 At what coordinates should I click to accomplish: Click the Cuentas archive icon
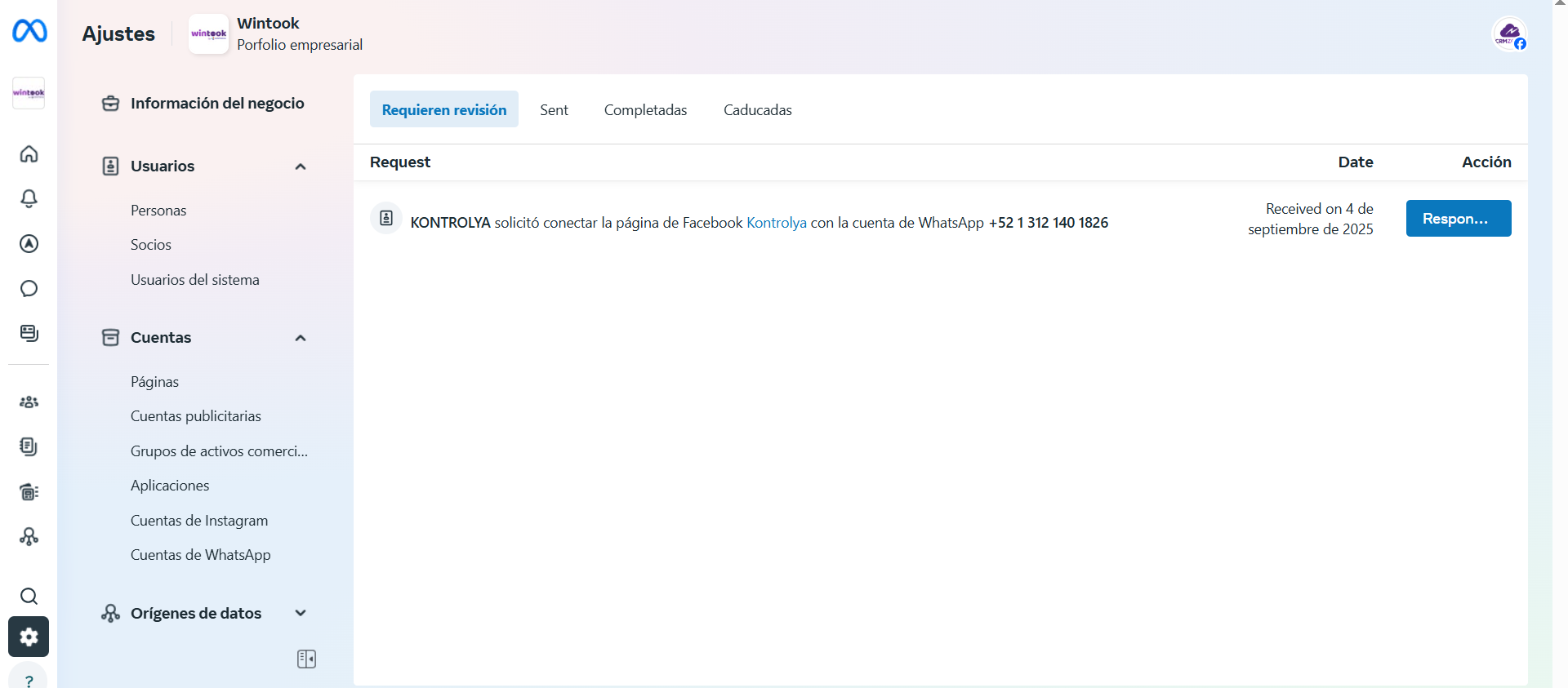[x=110, y=338]
